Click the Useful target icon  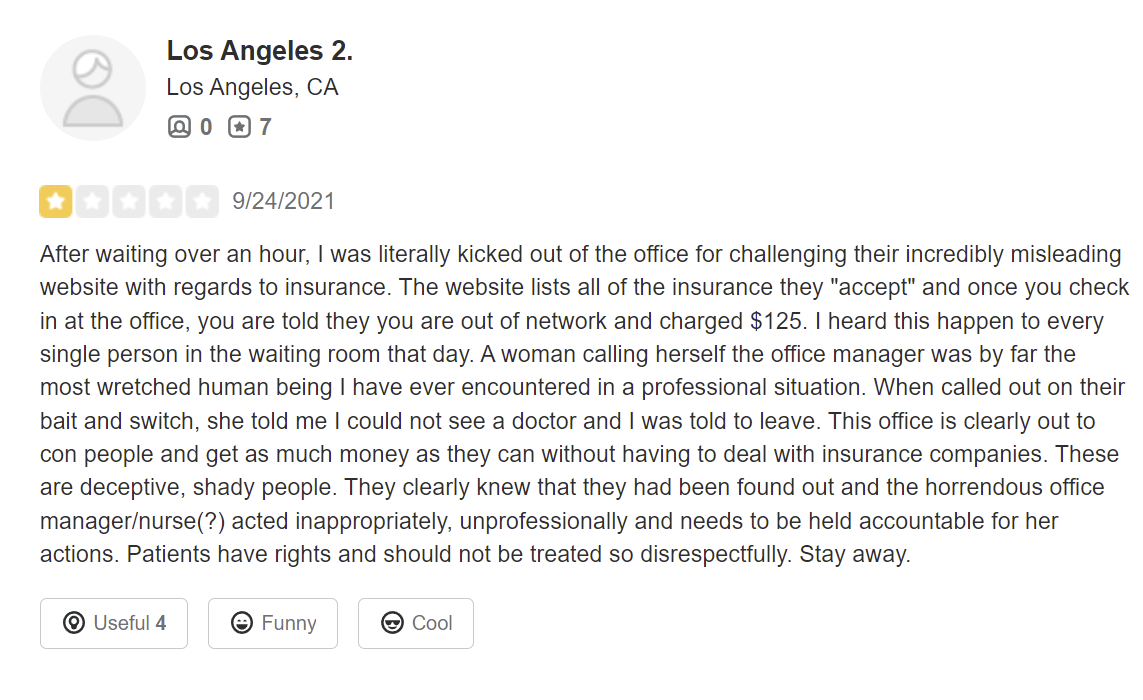pos(74,623)
